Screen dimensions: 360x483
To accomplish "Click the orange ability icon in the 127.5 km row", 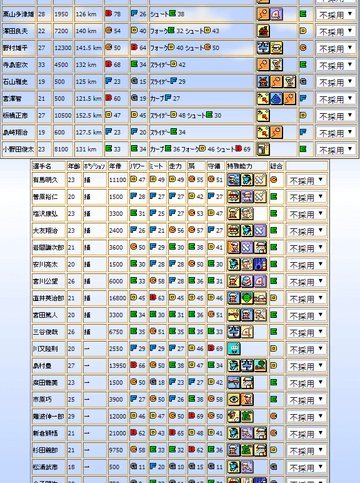I will [x=276, y=132].
